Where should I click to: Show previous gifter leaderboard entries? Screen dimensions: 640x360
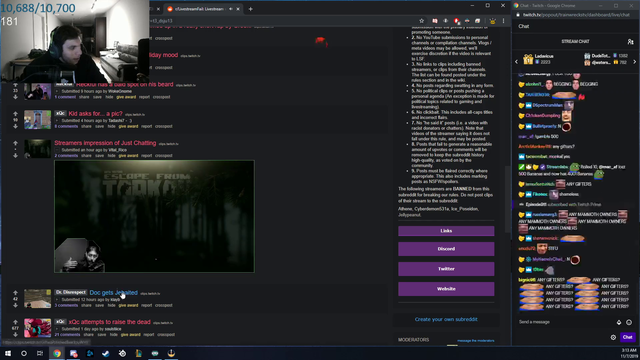click(x=516, y=62)
